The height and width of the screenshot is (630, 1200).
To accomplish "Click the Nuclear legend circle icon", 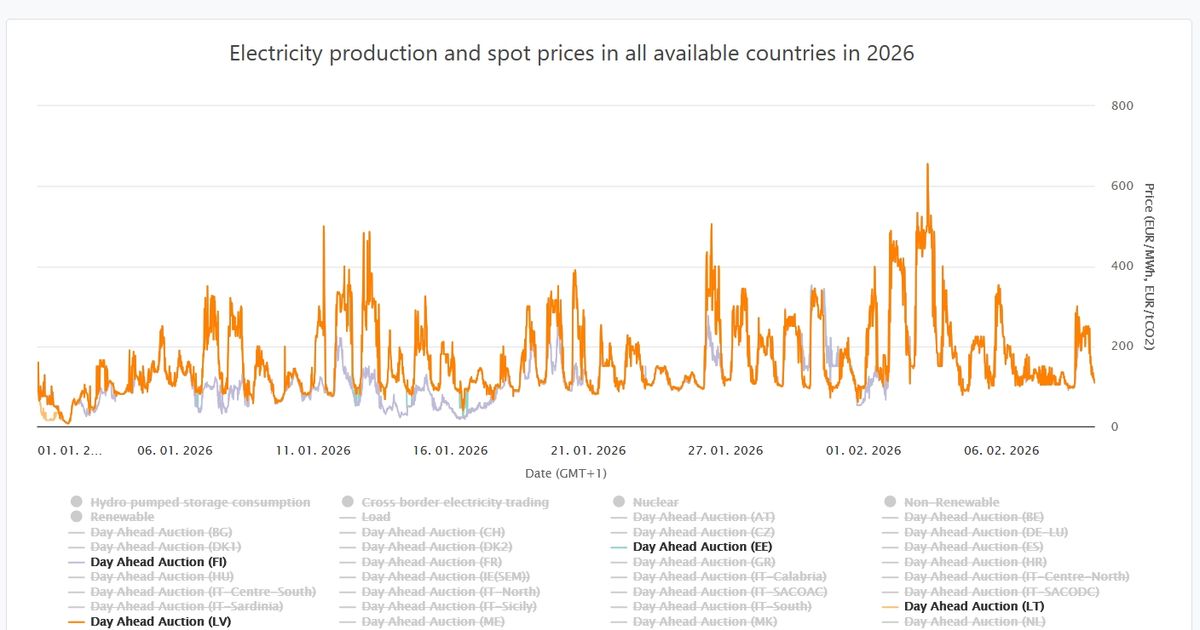I will pos(619,502).
